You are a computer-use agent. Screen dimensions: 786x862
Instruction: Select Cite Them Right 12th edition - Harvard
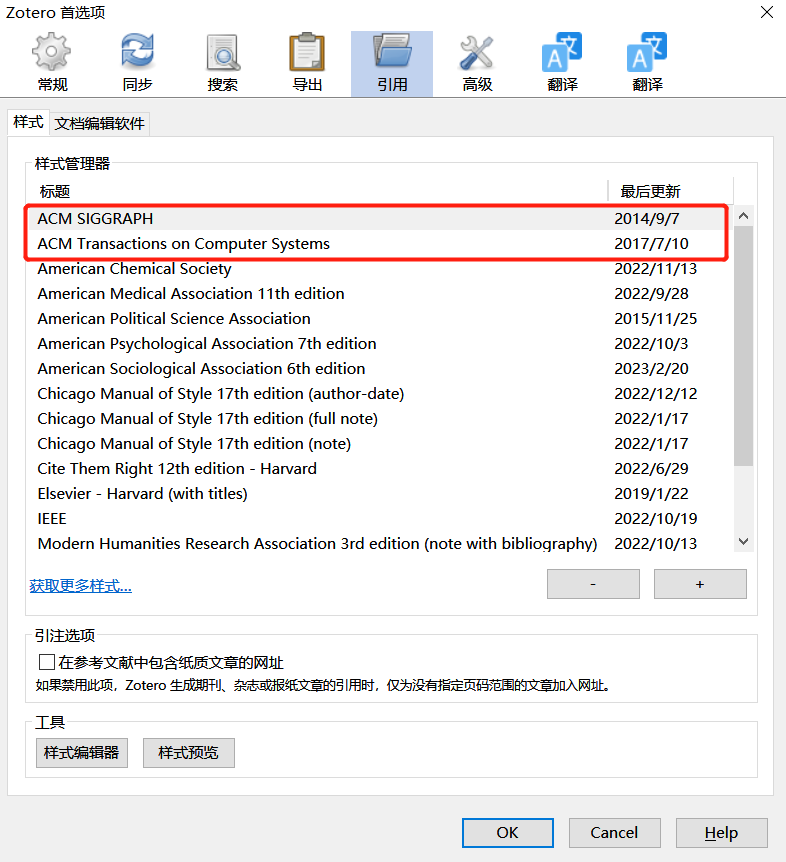pos(379,468)
